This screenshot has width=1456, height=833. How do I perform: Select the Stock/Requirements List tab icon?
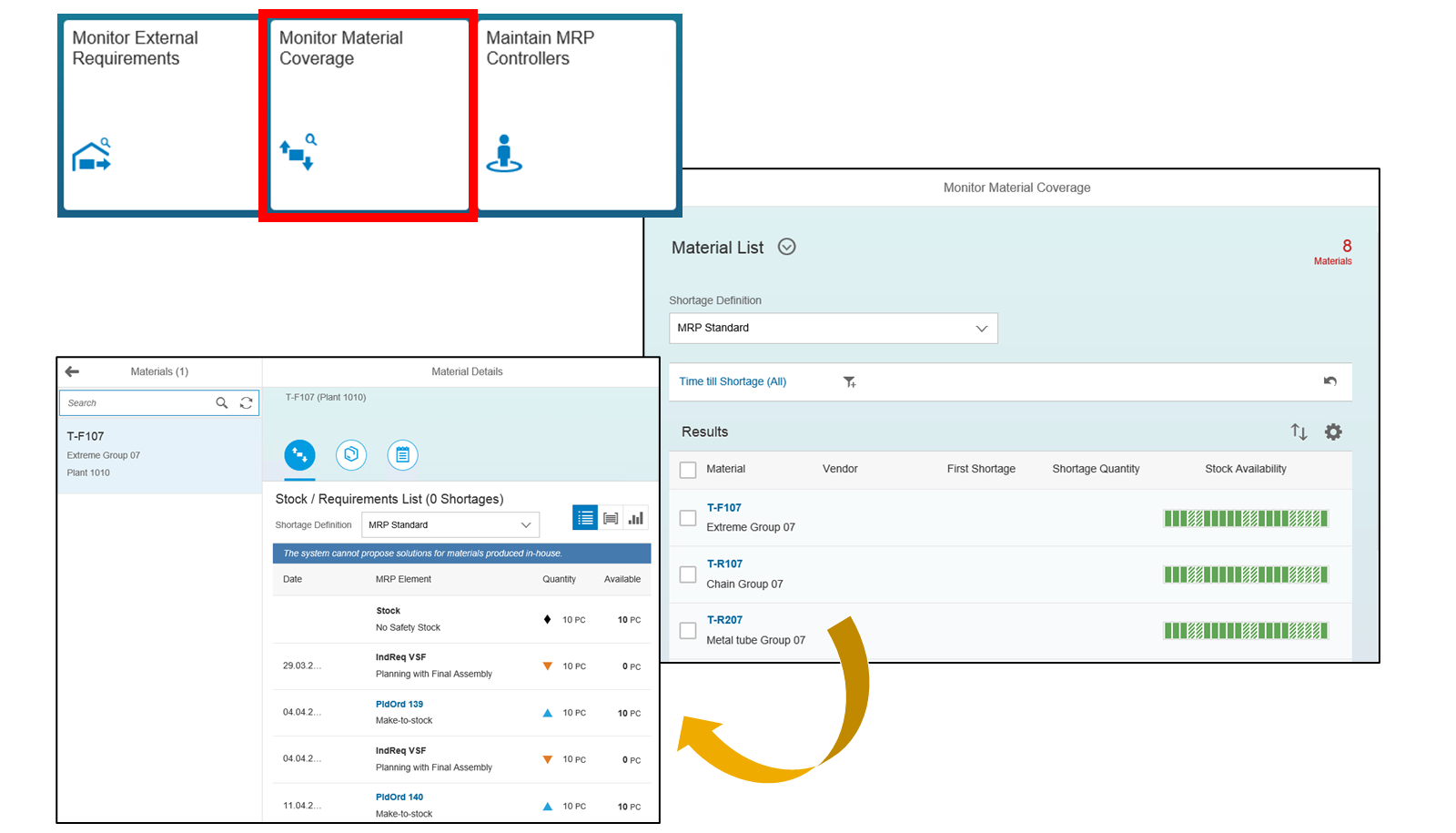click(x=299, y=454)
